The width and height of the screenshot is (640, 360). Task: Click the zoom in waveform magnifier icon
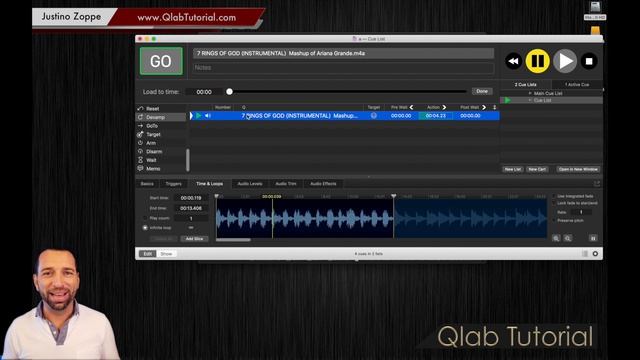coord(556,238)
